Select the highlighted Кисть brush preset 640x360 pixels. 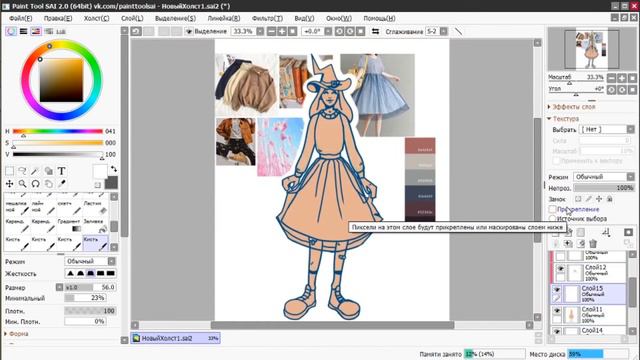[95, 244]
